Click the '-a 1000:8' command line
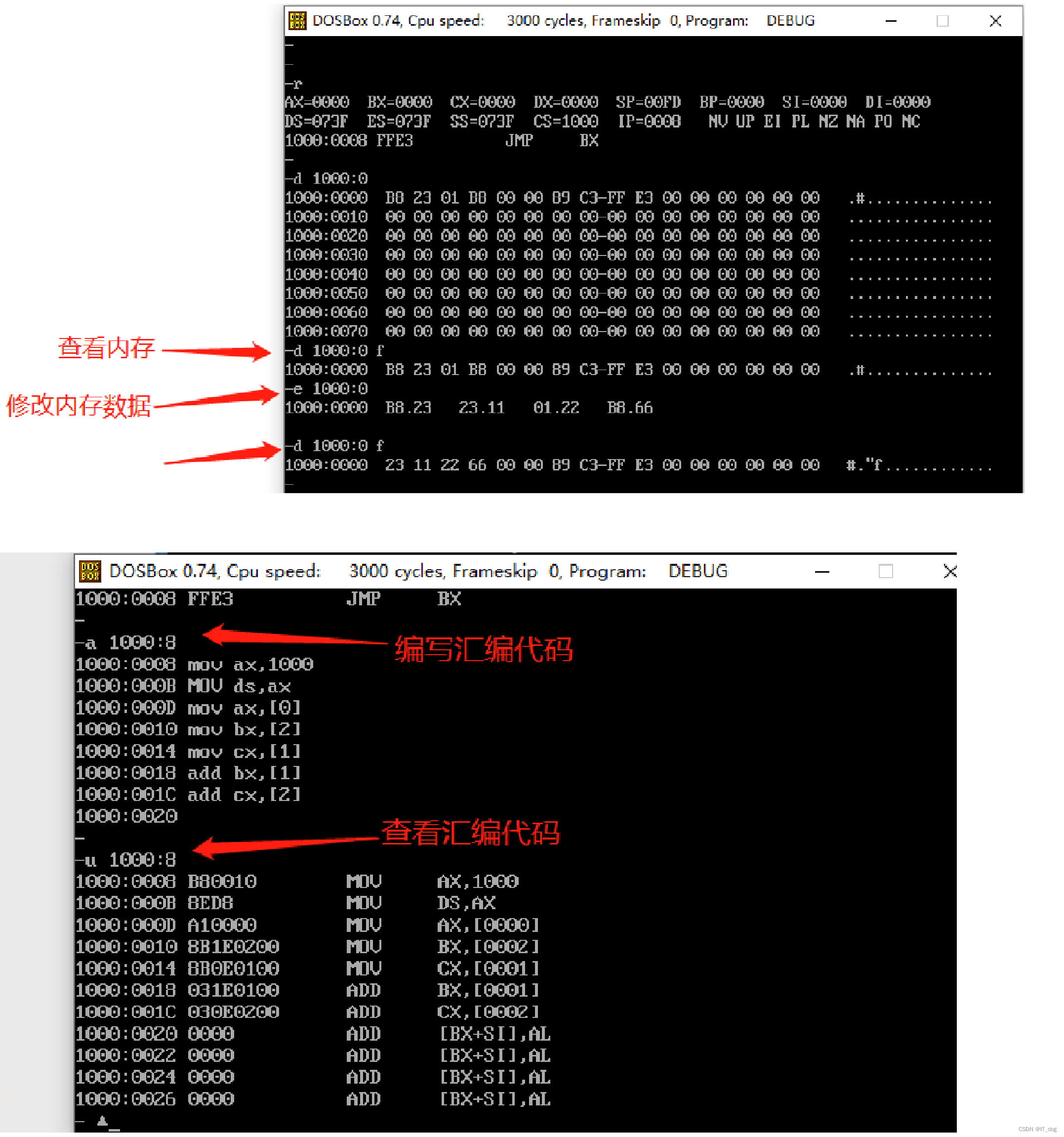This screenshot has height=1137, width=1064. tap(126, 643)
